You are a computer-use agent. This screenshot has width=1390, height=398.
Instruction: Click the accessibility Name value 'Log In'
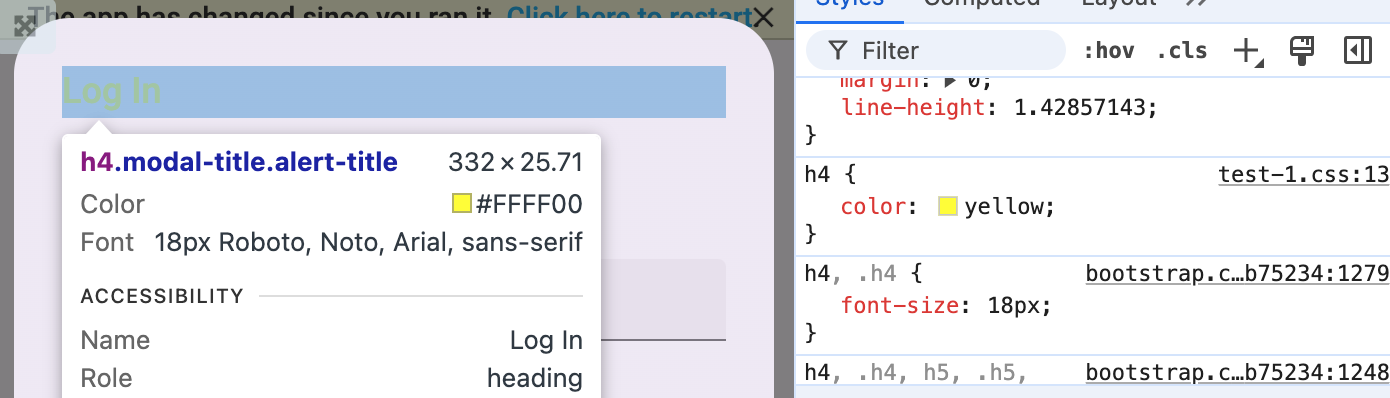coord(546,340)
